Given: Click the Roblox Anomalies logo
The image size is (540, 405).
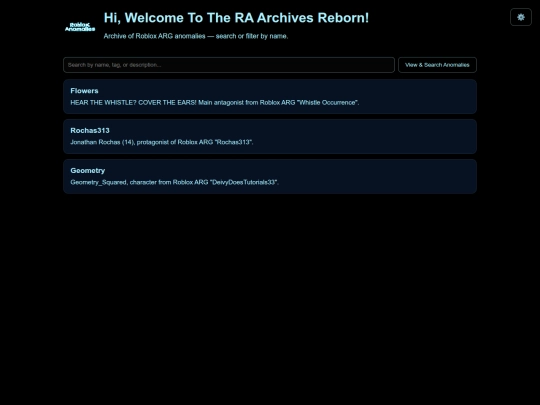Looking at the screenshot, I should click(x=80, y=27).
